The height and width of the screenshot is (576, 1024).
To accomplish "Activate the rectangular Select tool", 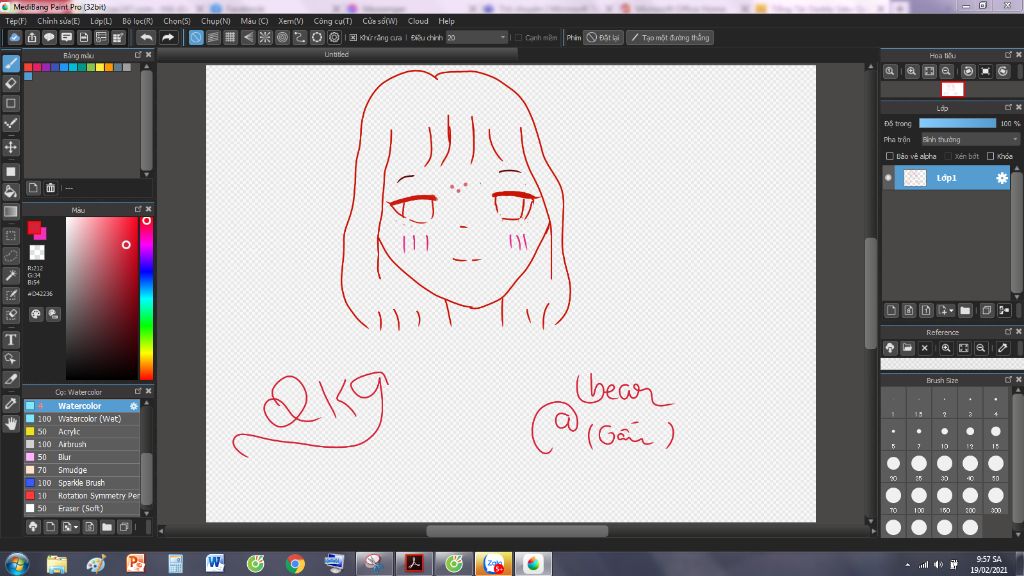I will coord(11,236).
